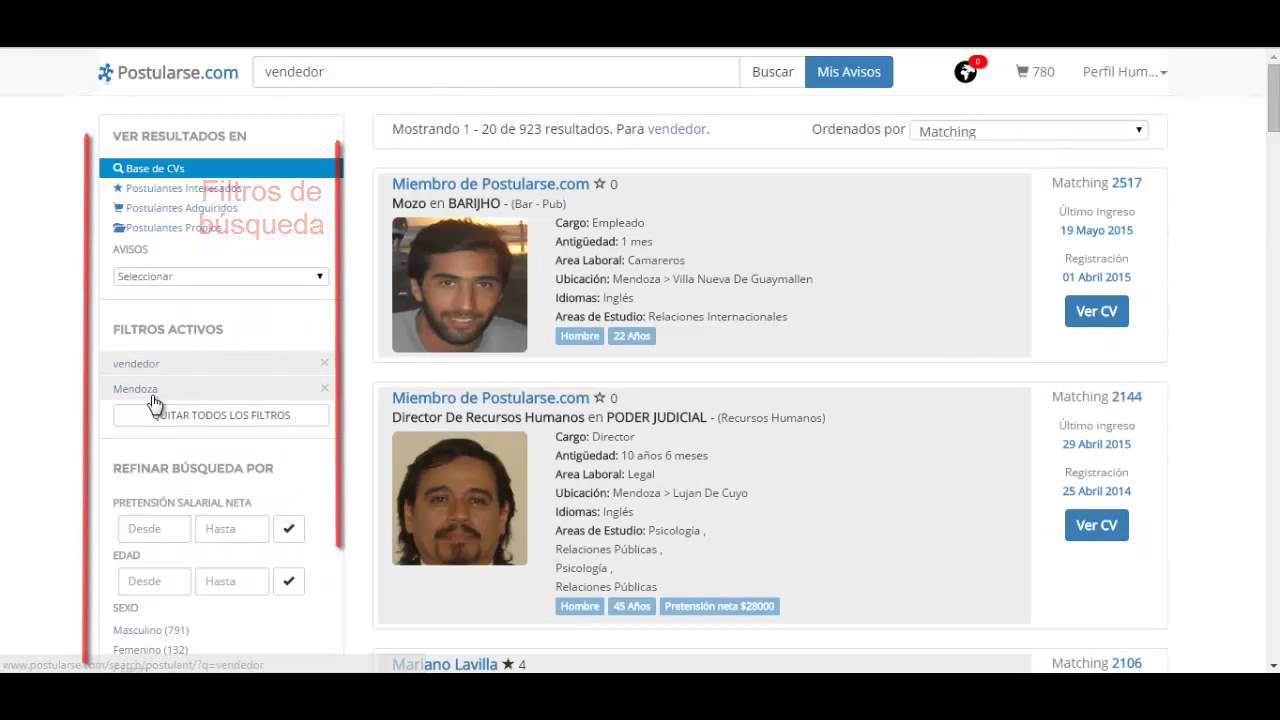Click the scrollbar down arrow
1280x720 pixels.
click(1273, 665)
